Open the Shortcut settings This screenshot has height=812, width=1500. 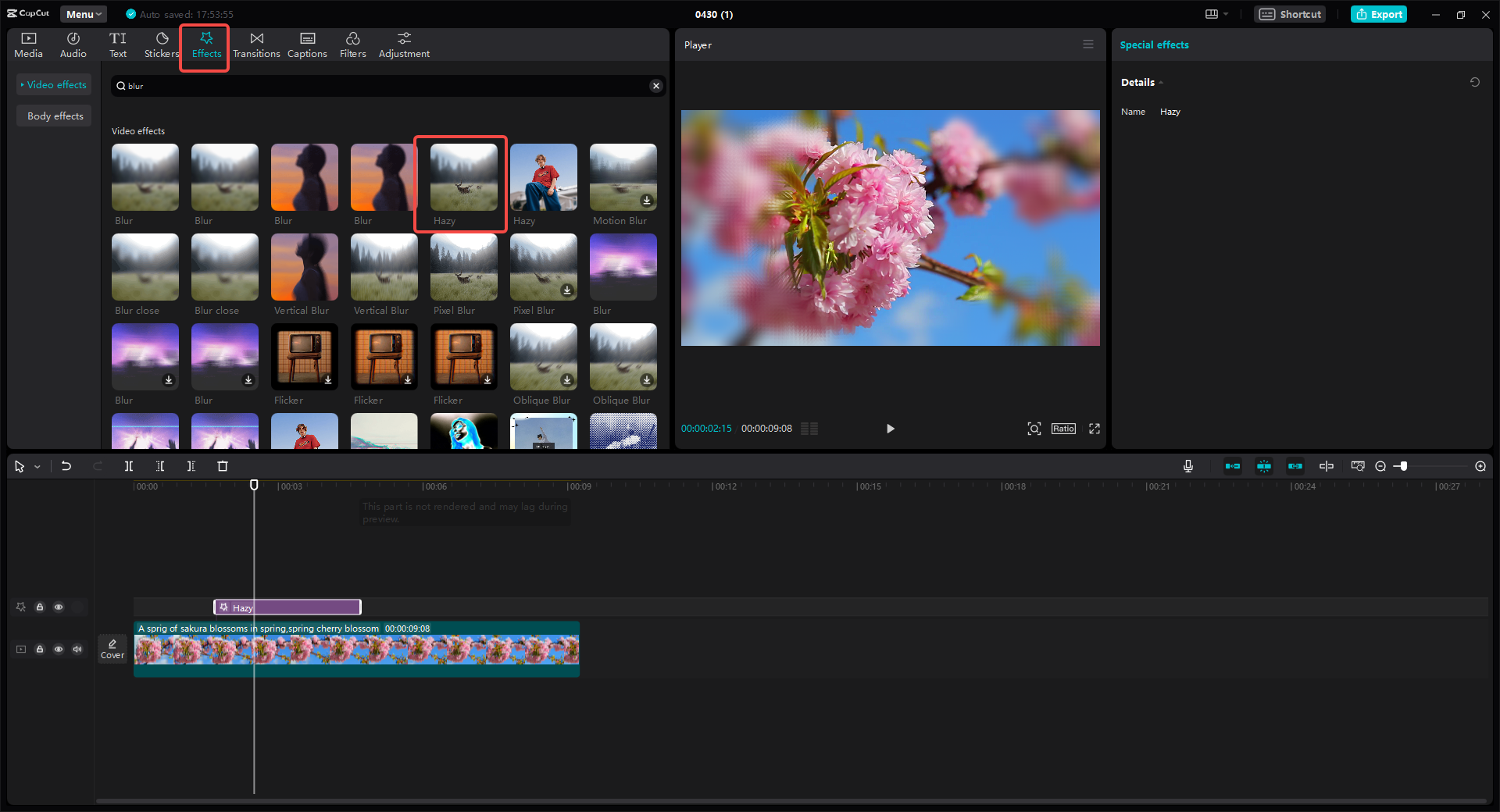point(1289,13)
